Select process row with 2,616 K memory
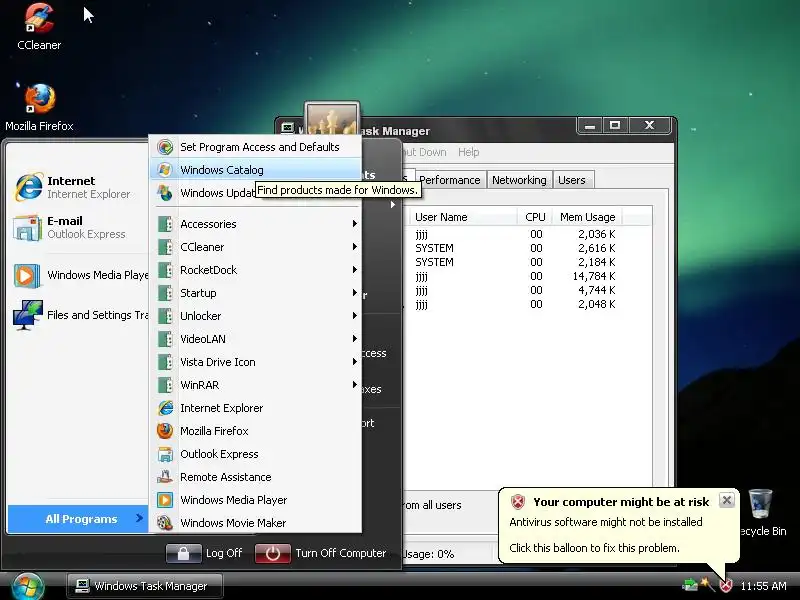Image resolution: width=800 pixels, height=600 pixels. tap(528, 248)
